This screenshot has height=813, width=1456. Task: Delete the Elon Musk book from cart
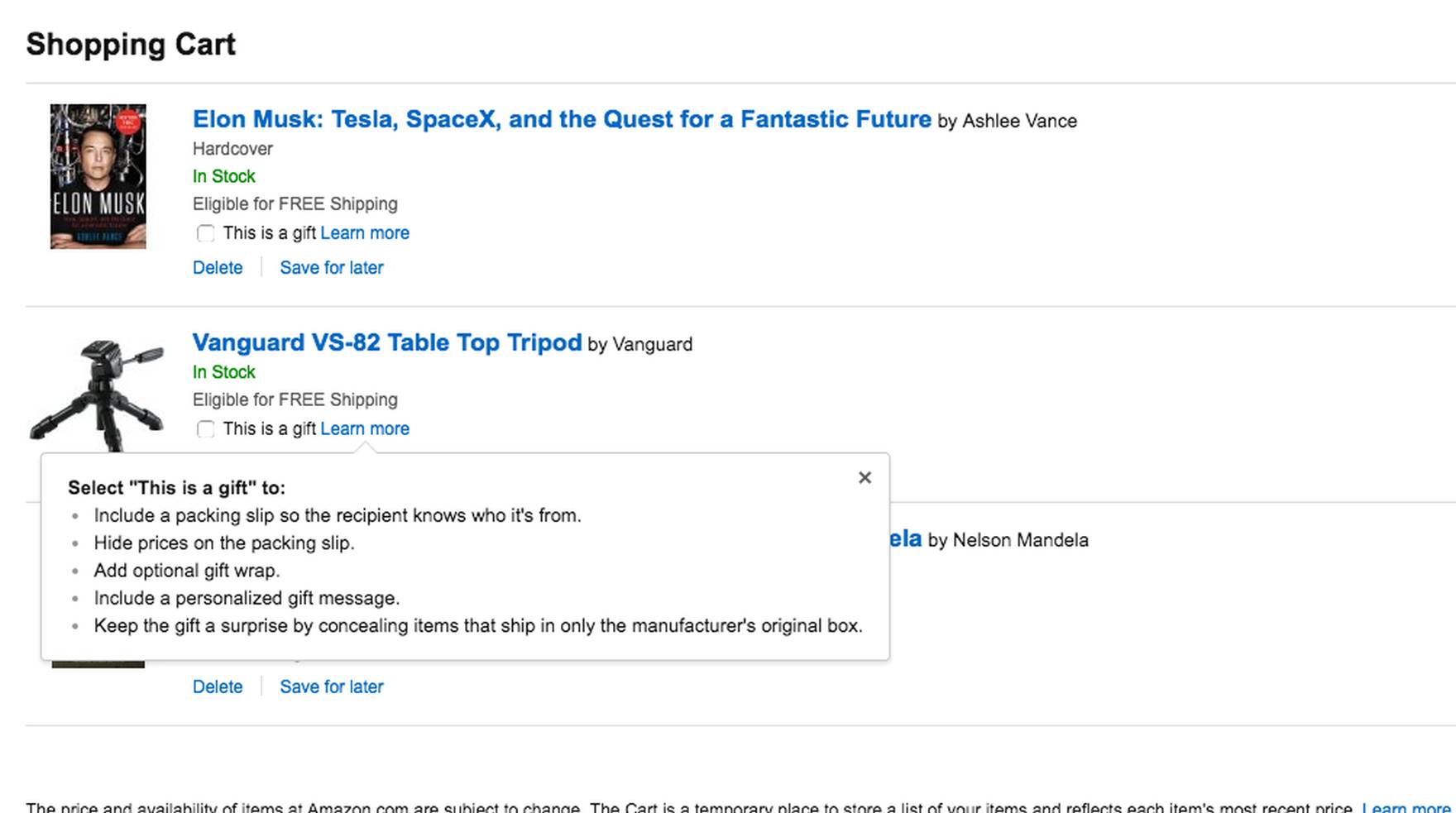pos(218,267)
